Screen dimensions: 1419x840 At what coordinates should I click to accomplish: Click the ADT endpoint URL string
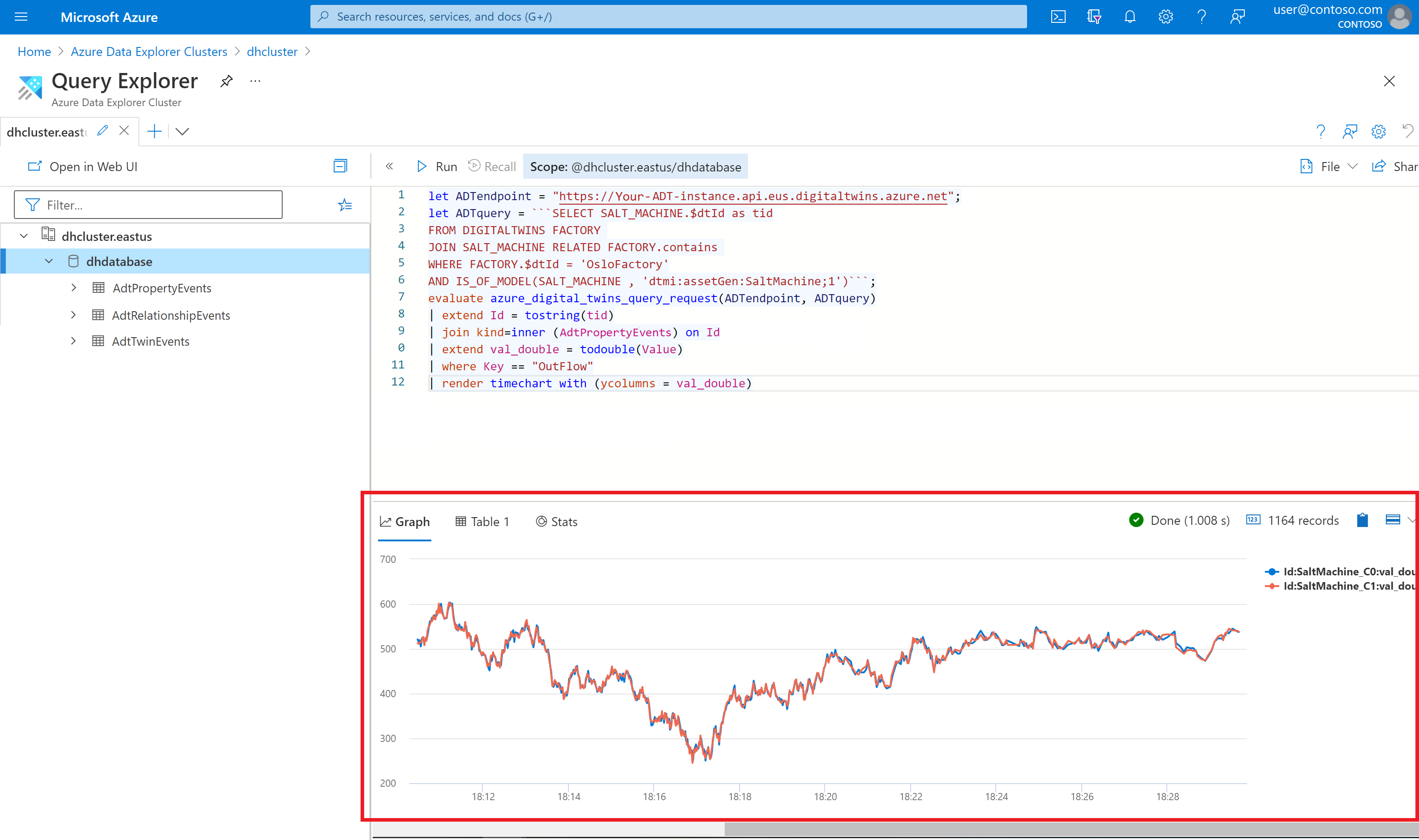(753, 197)
